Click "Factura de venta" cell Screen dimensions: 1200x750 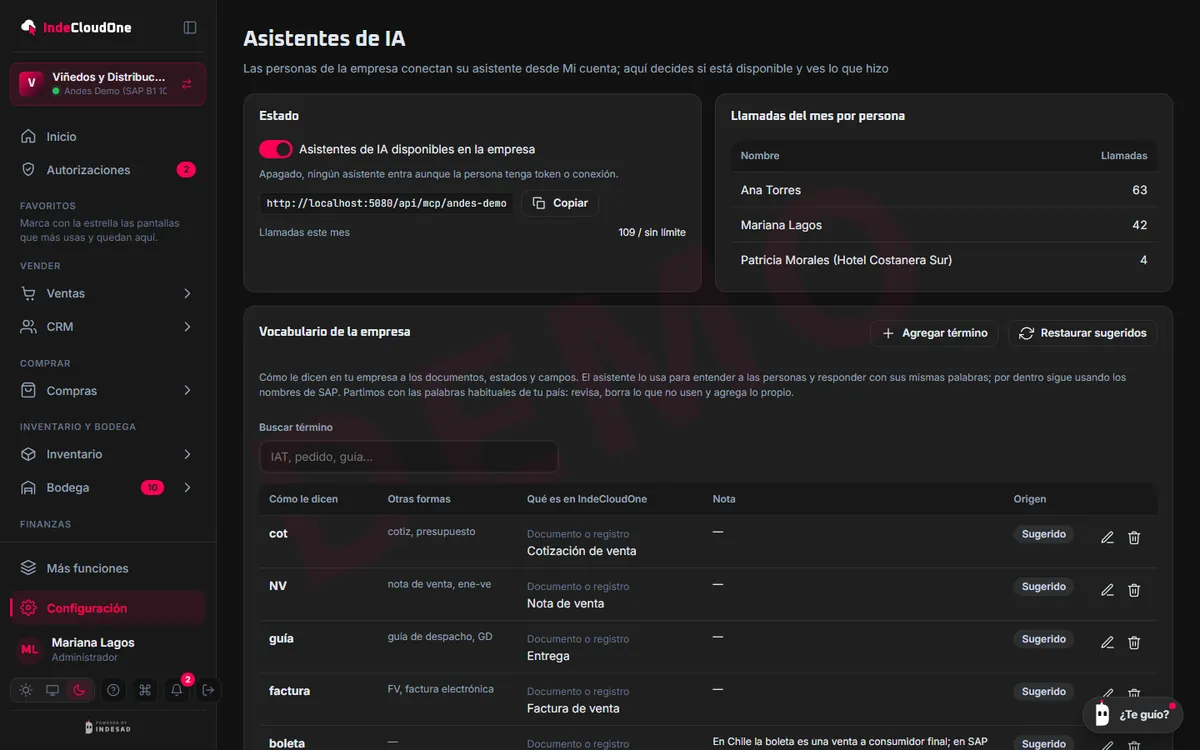point(573,708)
